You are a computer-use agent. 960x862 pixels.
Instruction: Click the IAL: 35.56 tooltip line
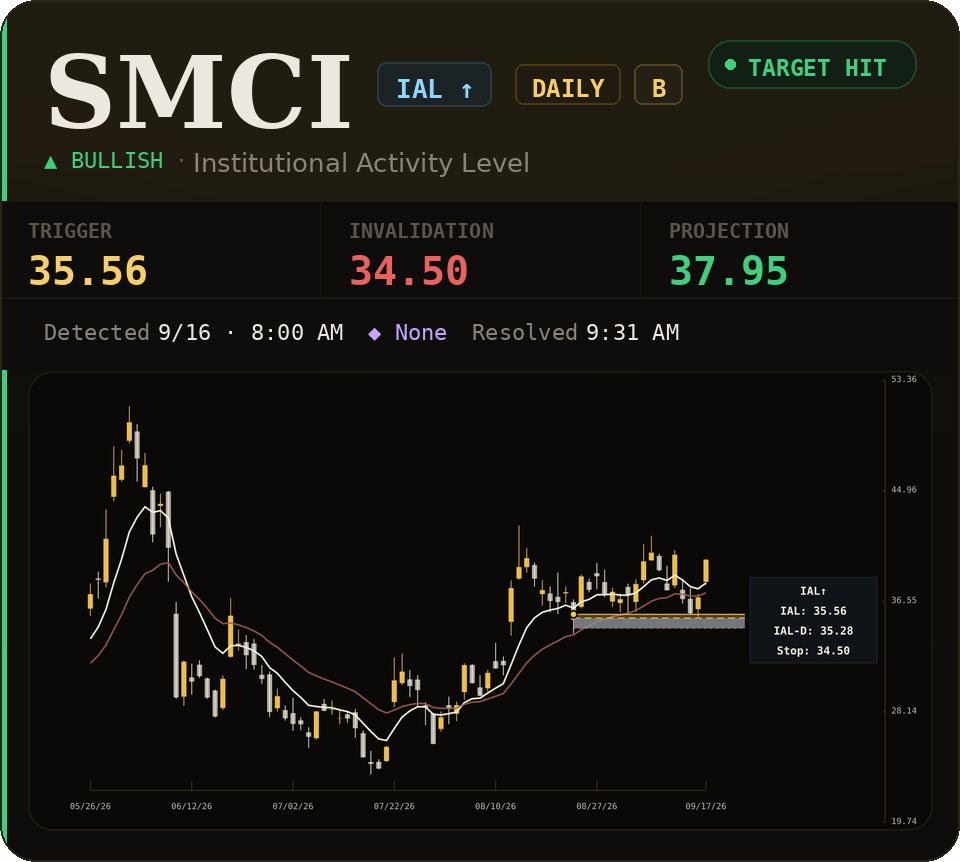click(x=813, y=611)
